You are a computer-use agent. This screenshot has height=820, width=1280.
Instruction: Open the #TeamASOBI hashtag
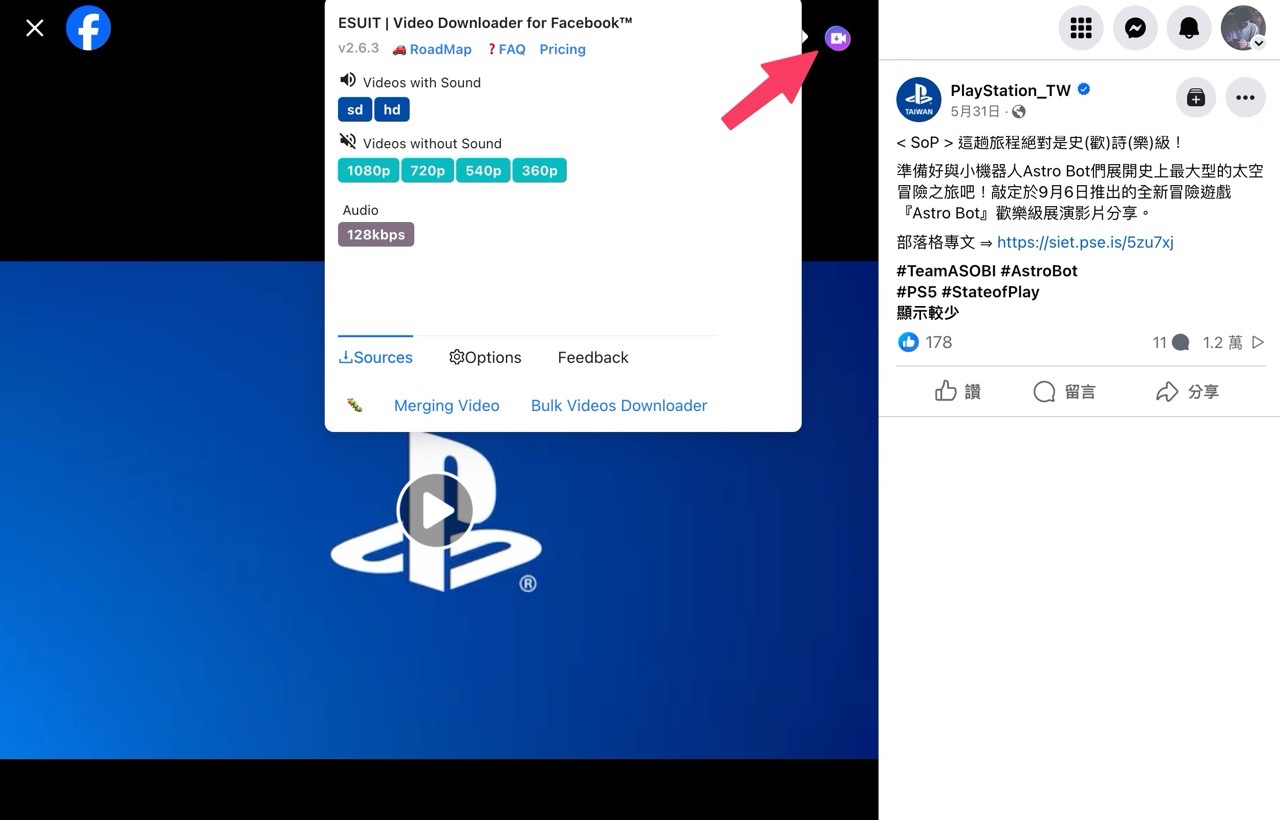944,271
